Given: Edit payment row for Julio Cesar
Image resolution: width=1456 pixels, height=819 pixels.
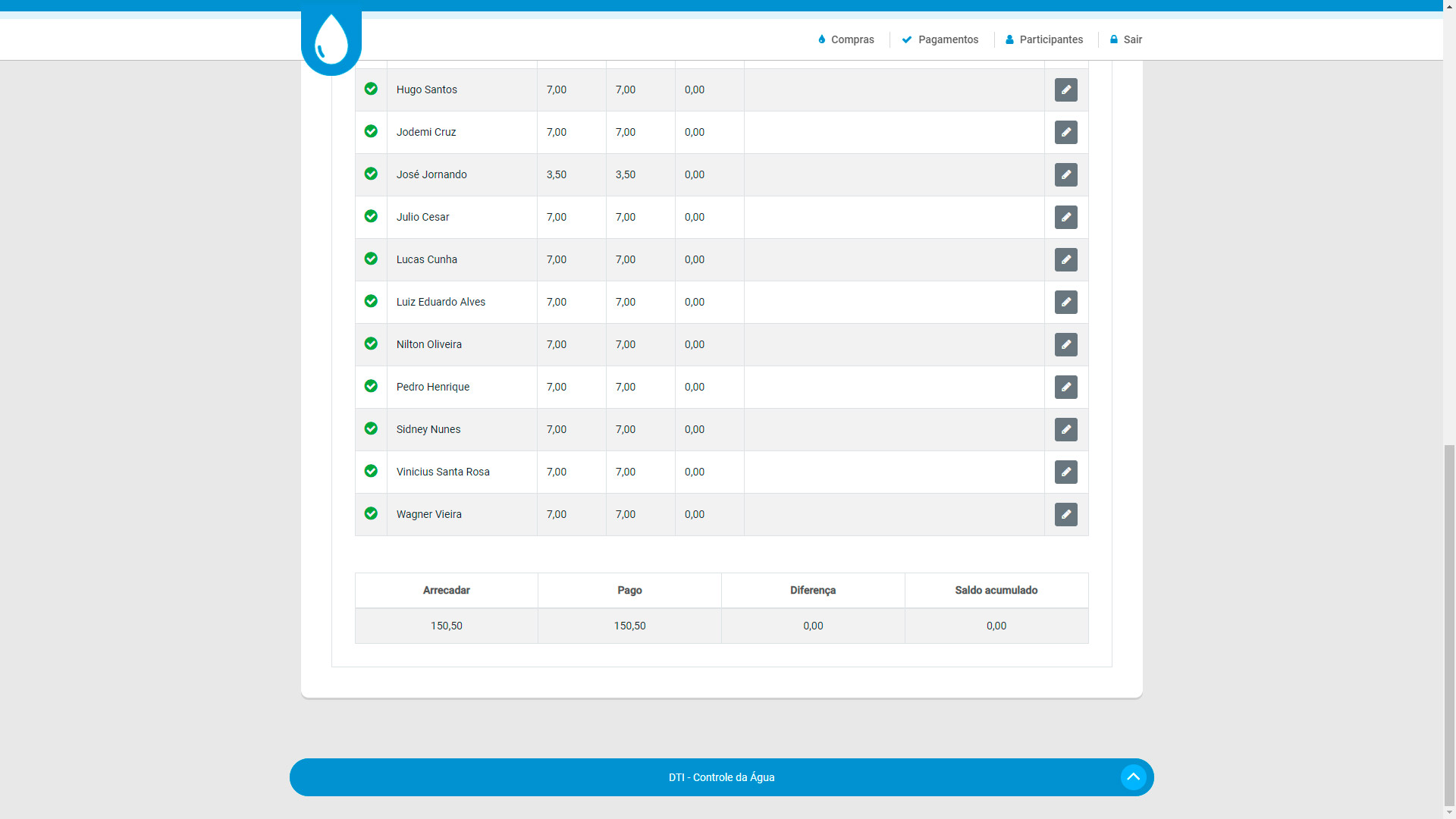Looking at the screenshot, I should tap(1065, 217).
